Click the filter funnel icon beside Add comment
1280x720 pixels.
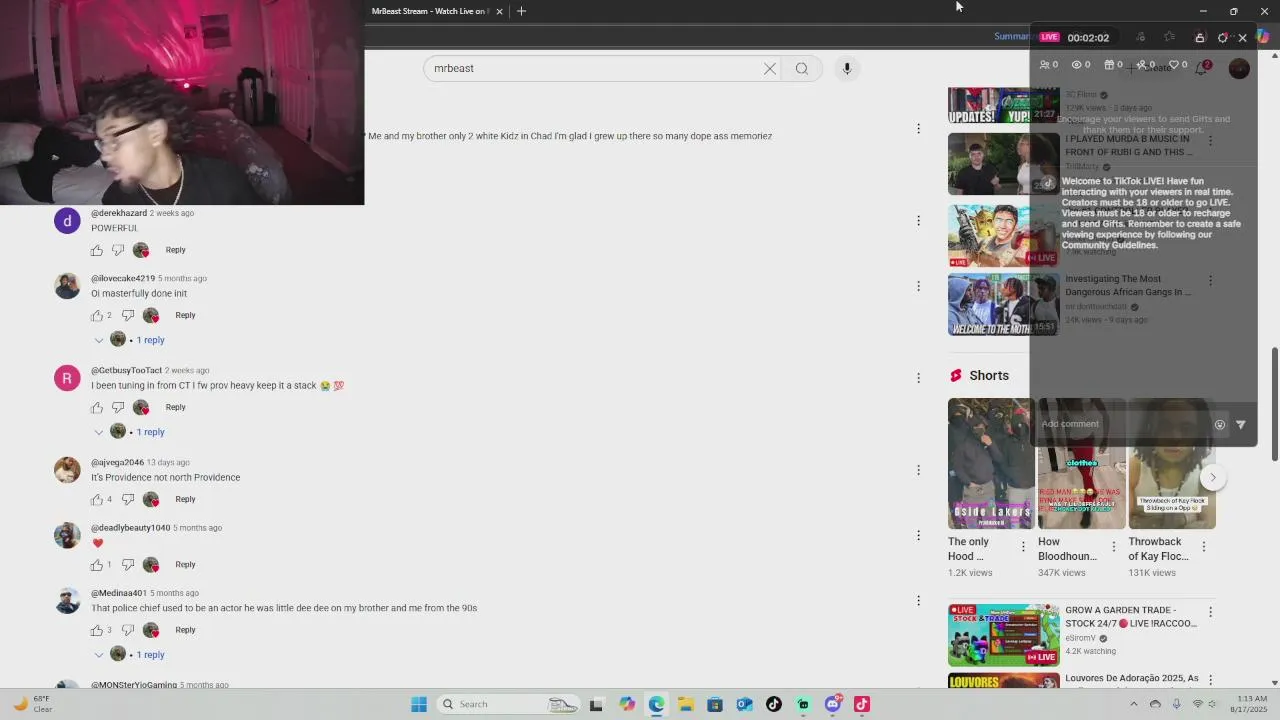[x=1241, y=424]
